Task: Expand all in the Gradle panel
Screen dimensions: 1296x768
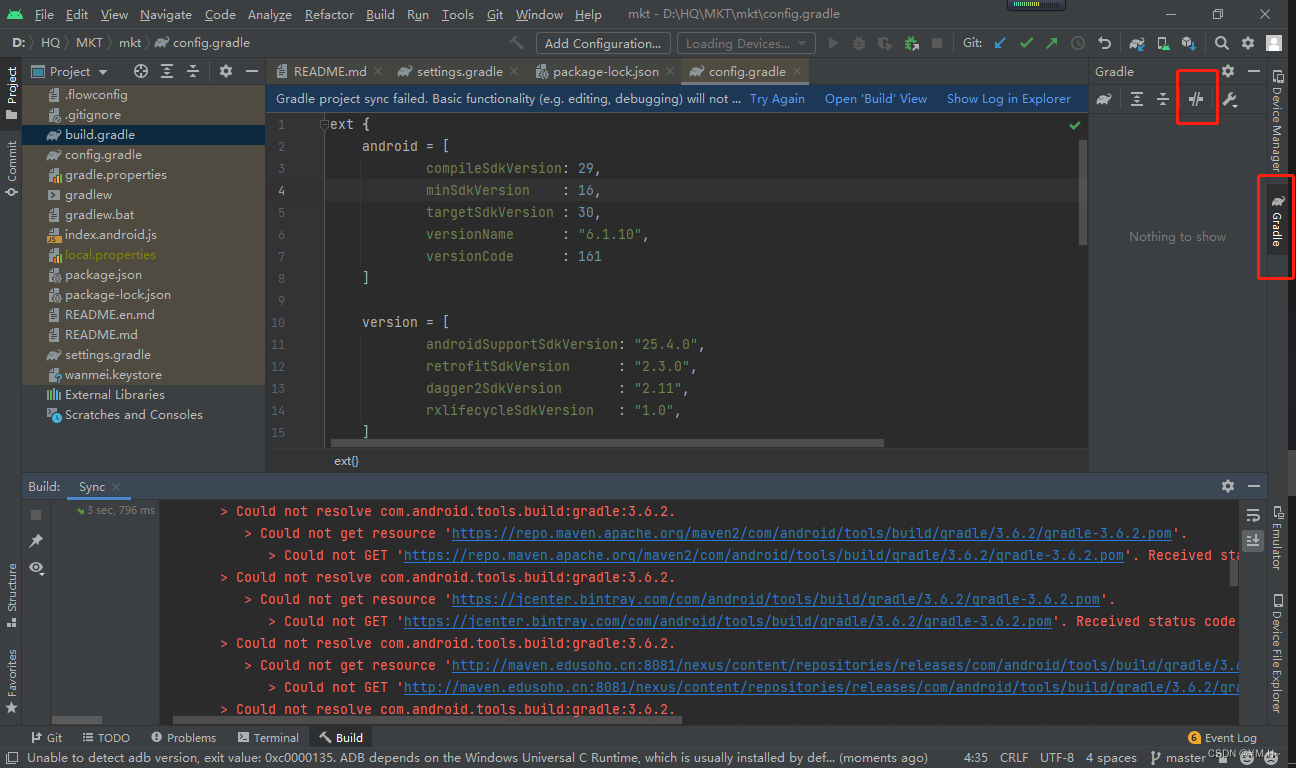Action: [1137, 99]
